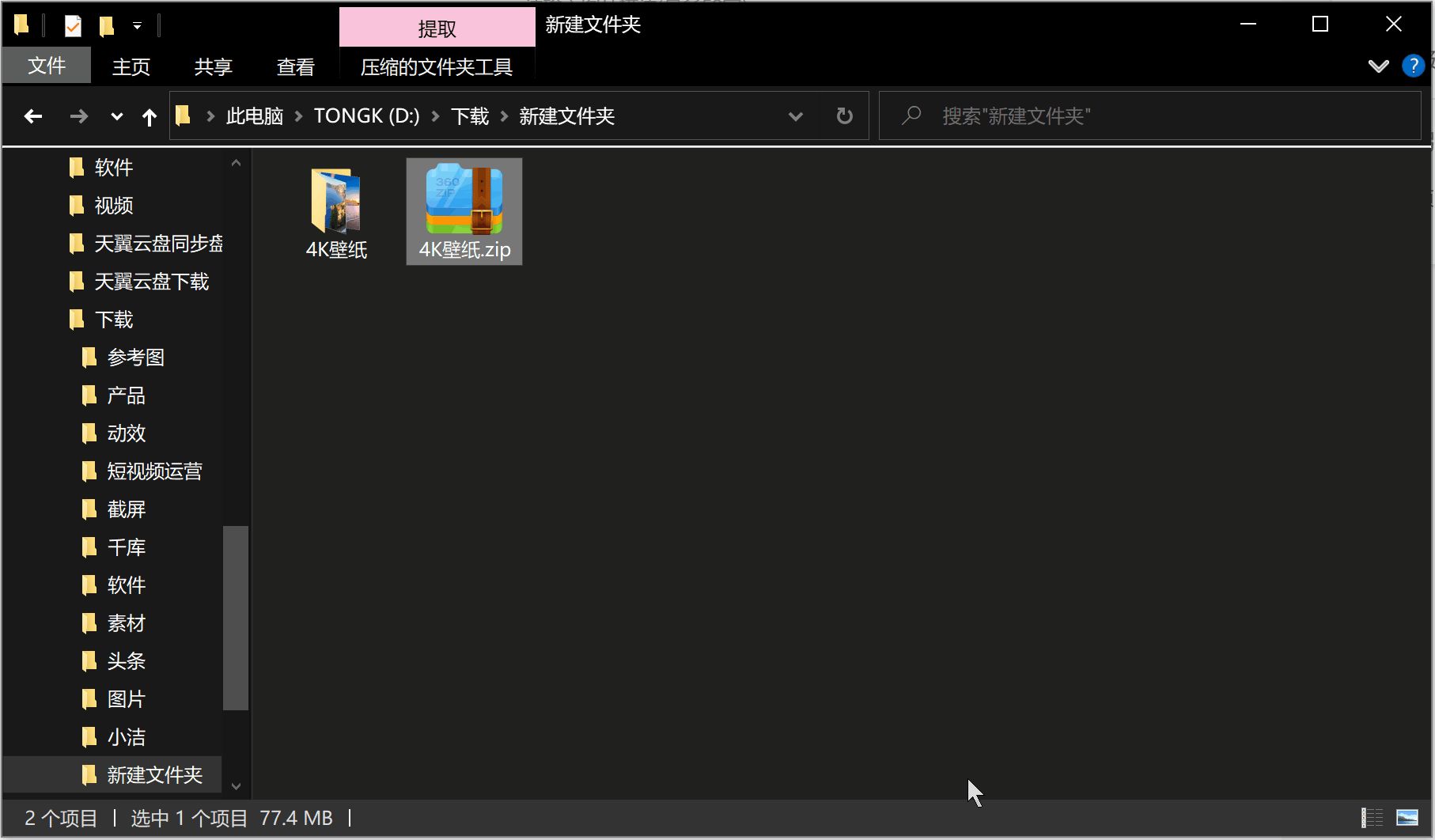
Task: Switch to details view in status bar
Action: point(1371,818)
